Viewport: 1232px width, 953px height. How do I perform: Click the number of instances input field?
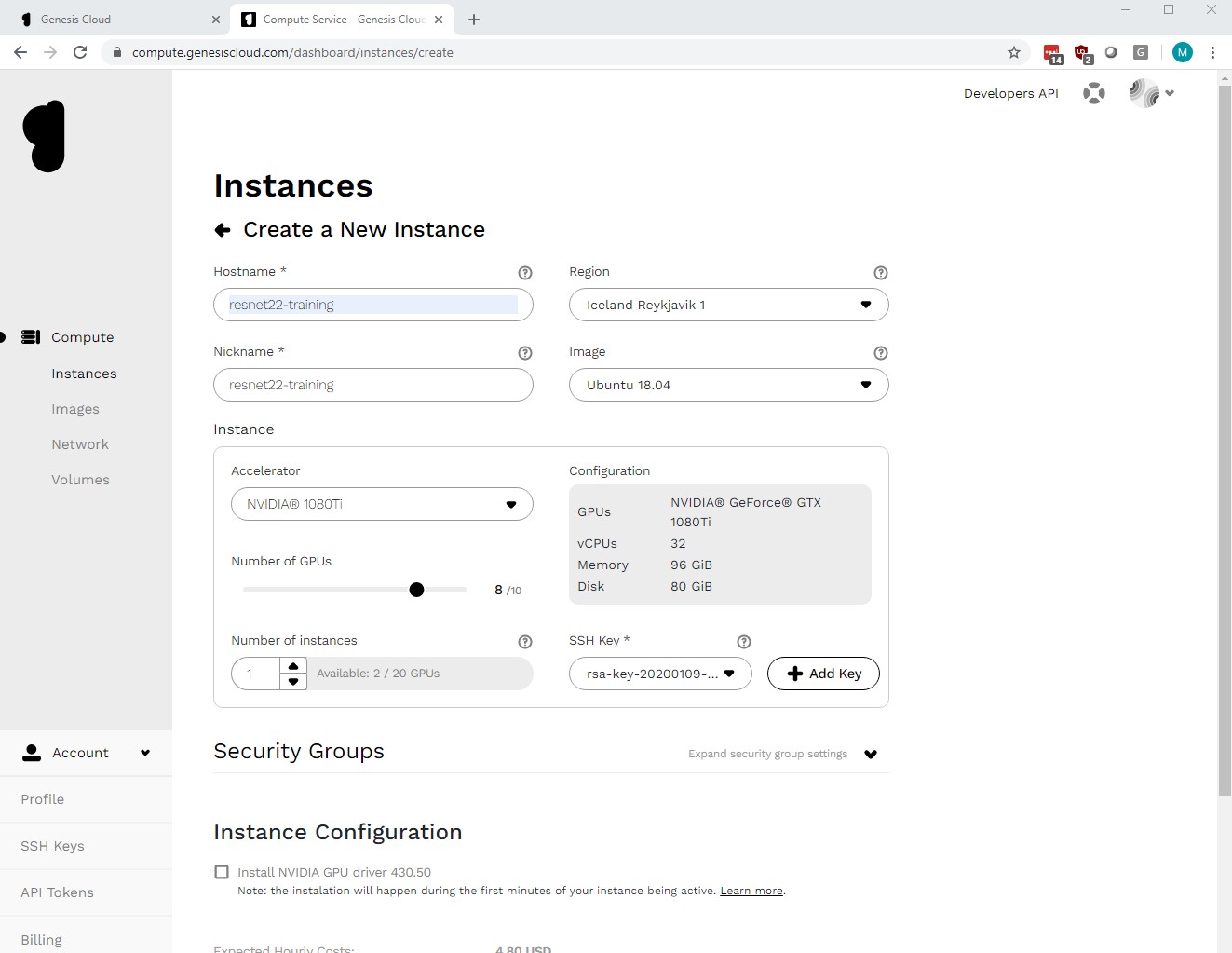[x=256, y=674]
